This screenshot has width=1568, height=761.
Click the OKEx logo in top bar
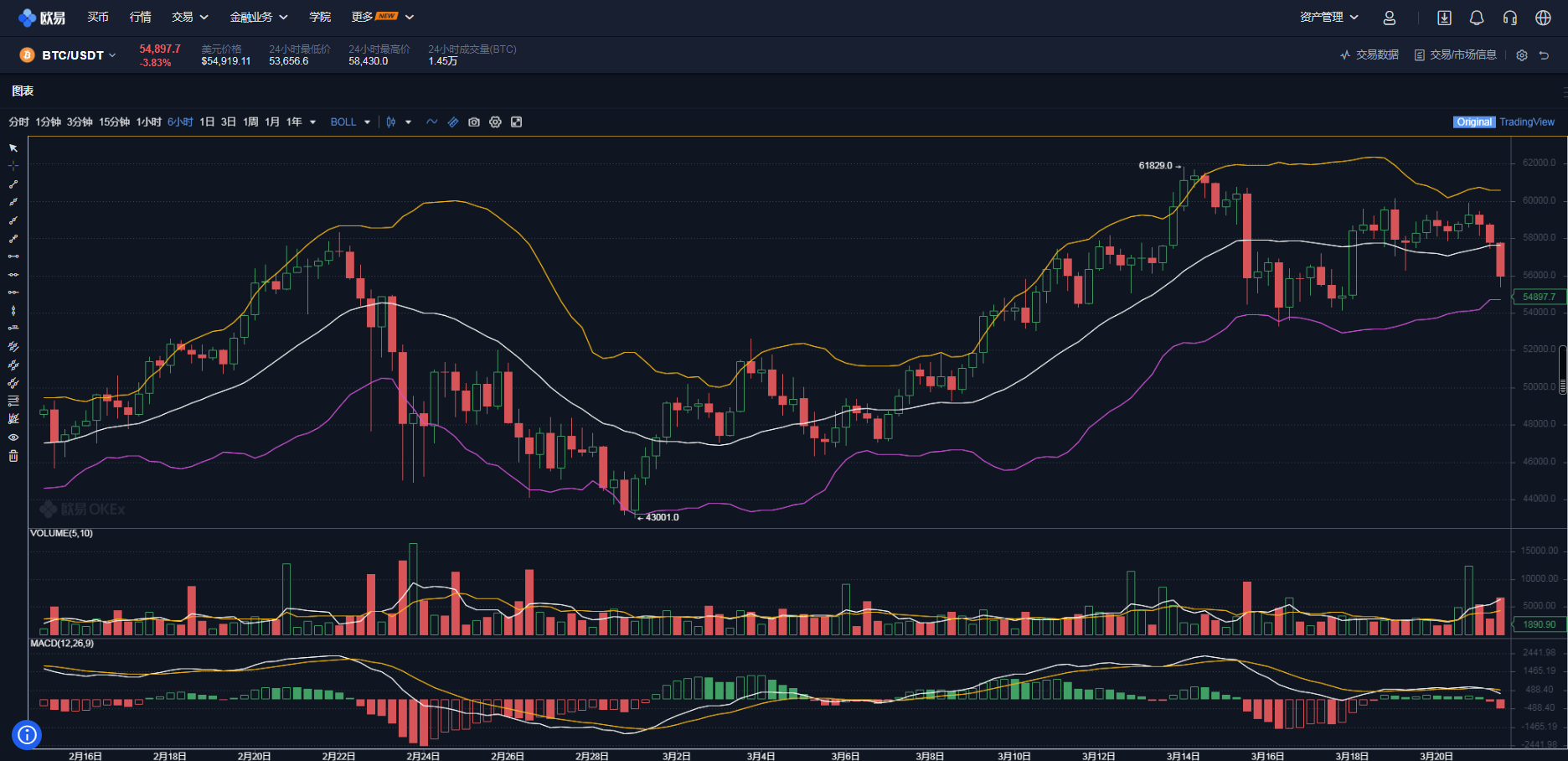(42, 18)
